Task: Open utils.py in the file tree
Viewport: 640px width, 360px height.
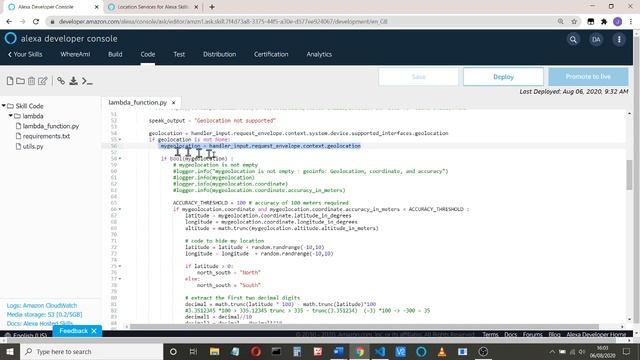Action: tap(33, 147)
